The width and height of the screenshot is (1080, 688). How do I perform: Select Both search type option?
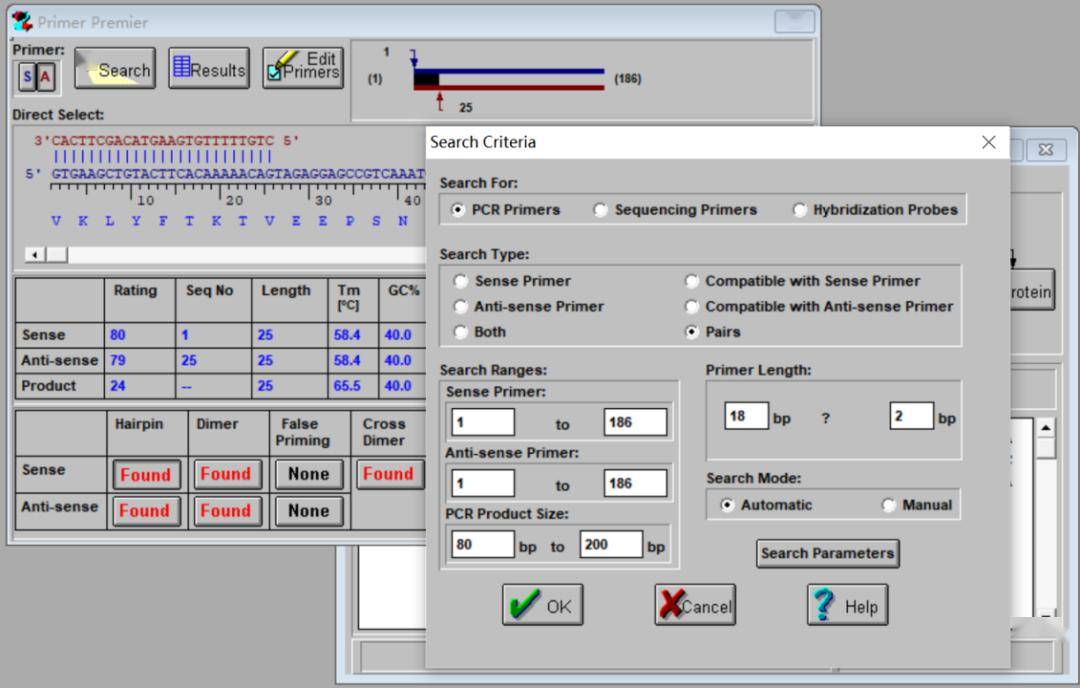[x=461, y=332]
